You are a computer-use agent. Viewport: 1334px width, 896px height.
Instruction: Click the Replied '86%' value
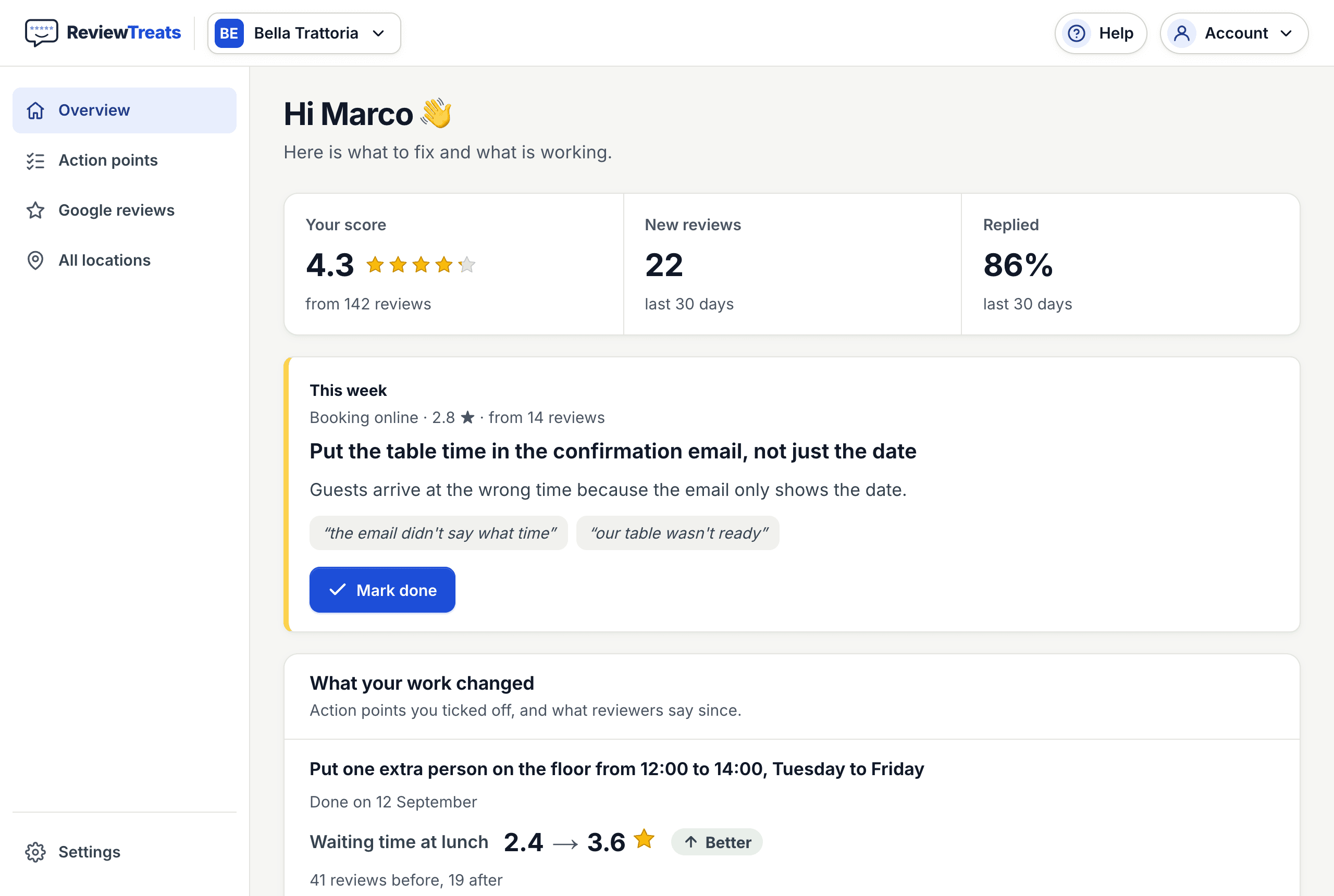pyautogui.click(x=1018, y=265)
